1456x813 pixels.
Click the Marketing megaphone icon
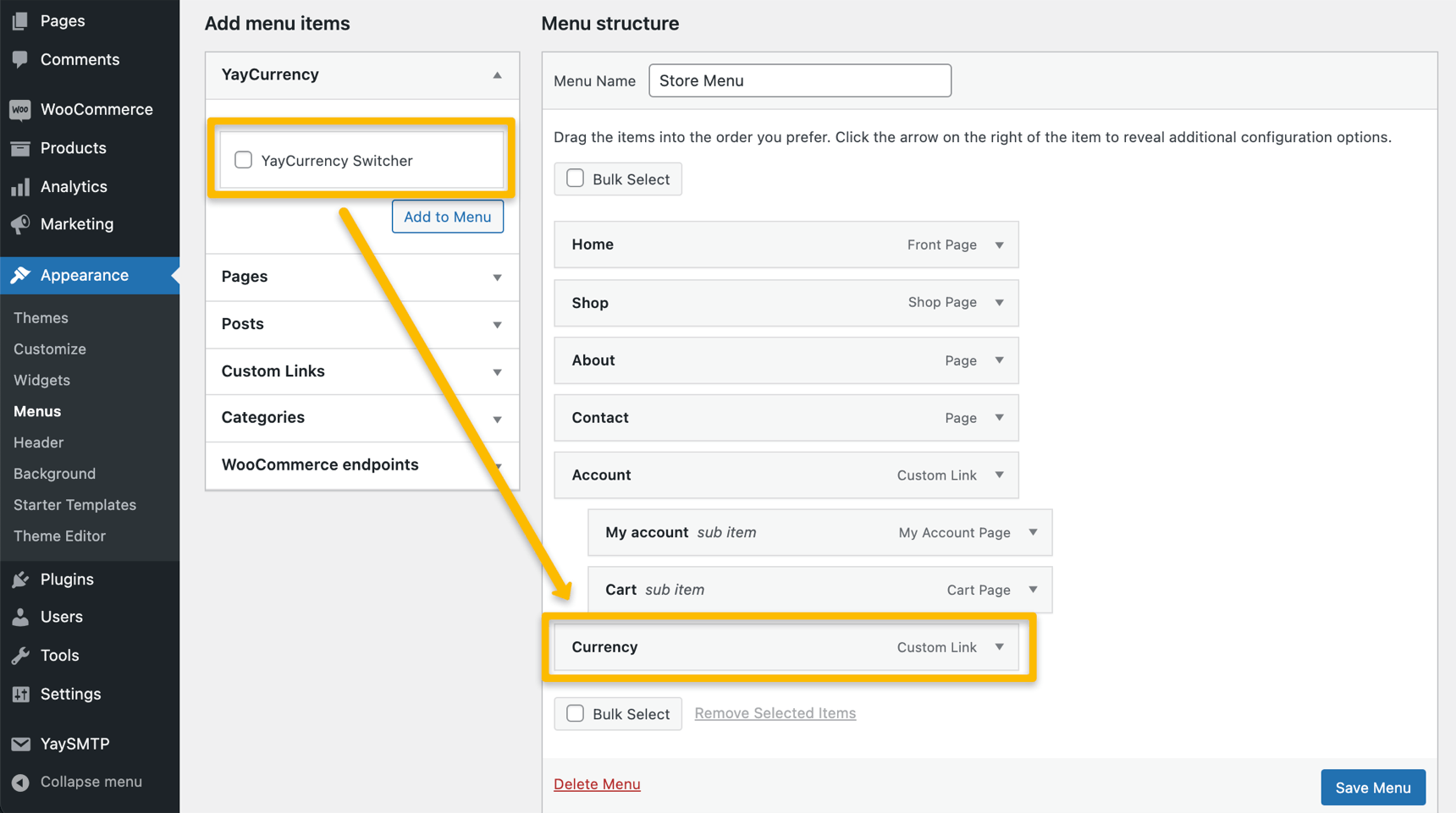(x=20, y=224)
